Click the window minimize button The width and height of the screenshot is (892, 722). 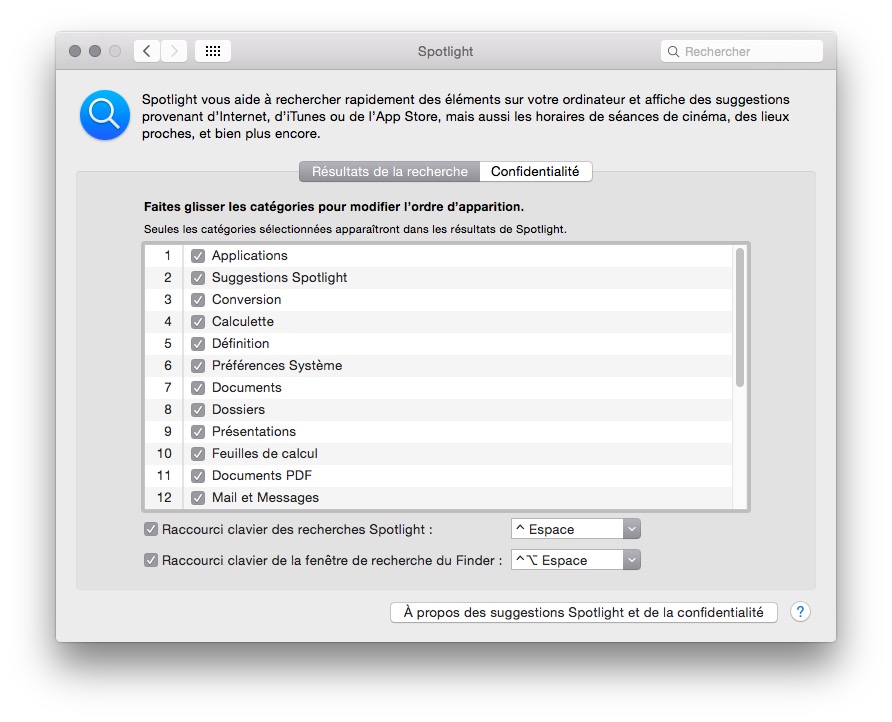95,51
